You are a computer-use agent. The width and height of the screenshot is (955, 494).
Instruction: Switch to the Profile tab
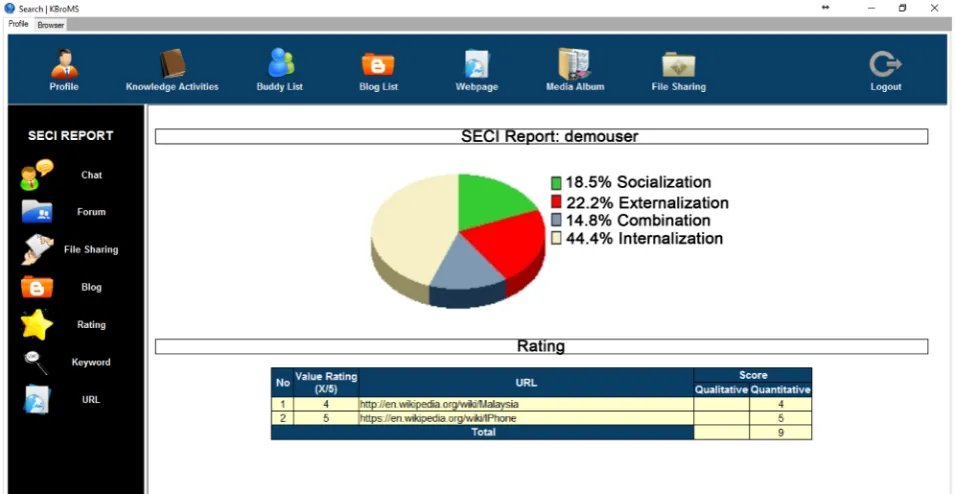coord(18,24)
